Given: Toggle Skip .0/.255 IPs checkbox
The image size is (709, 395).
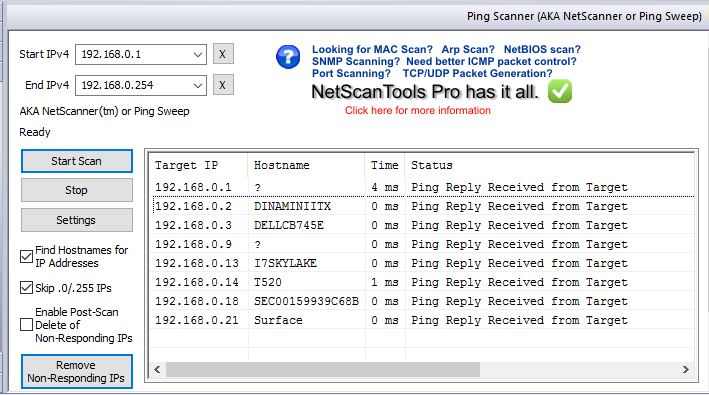Looking at the screenshot, I should pos(26,288).
